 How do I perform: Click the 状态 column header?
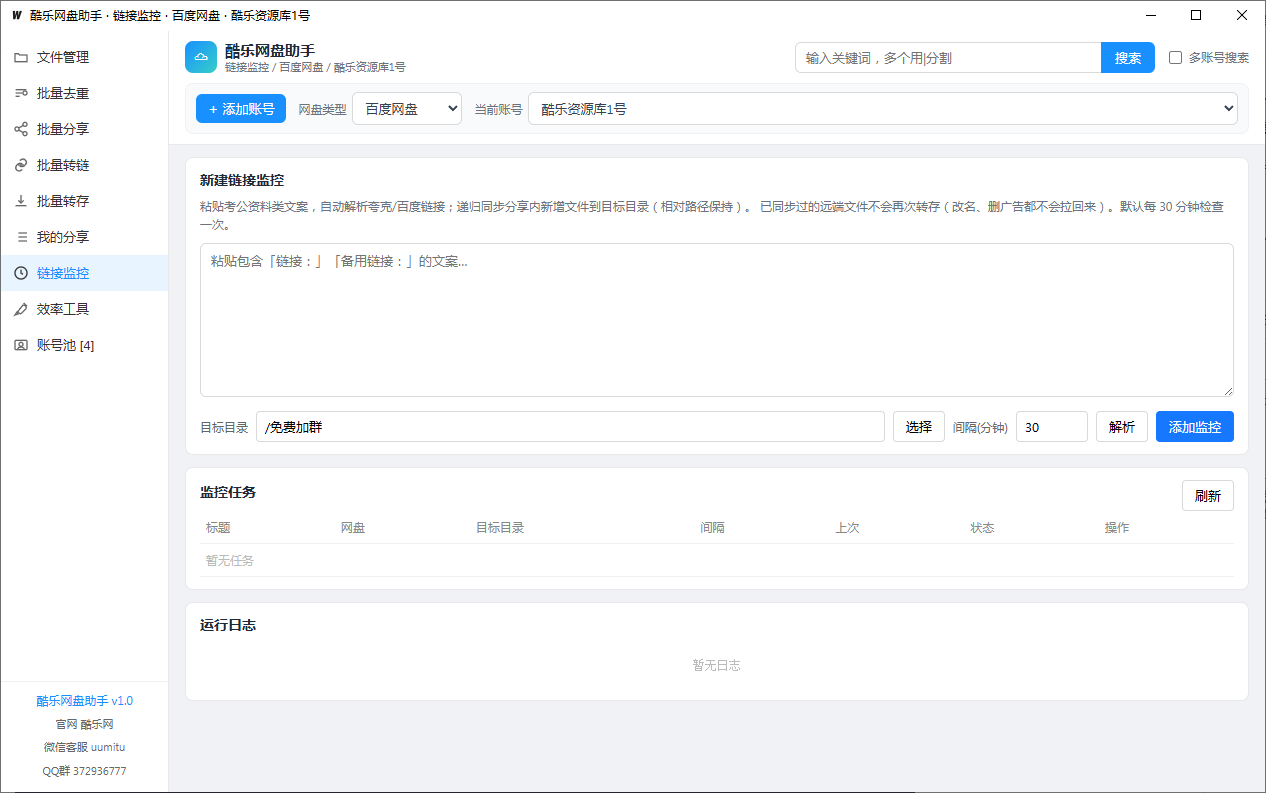983,528
